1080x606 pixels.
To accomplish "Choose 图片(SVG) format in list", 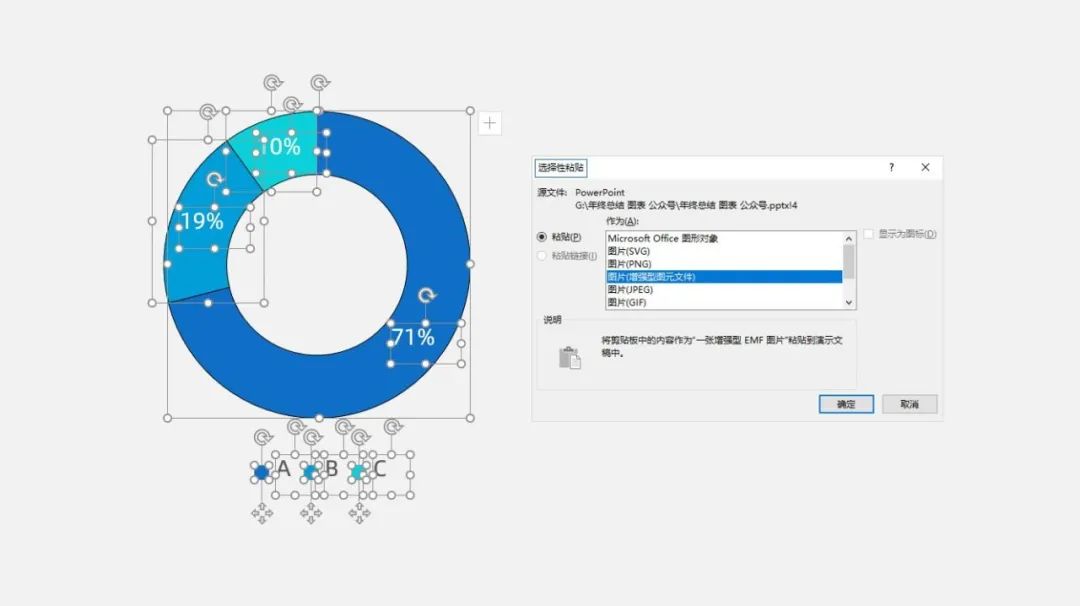I will coord(723,251).
